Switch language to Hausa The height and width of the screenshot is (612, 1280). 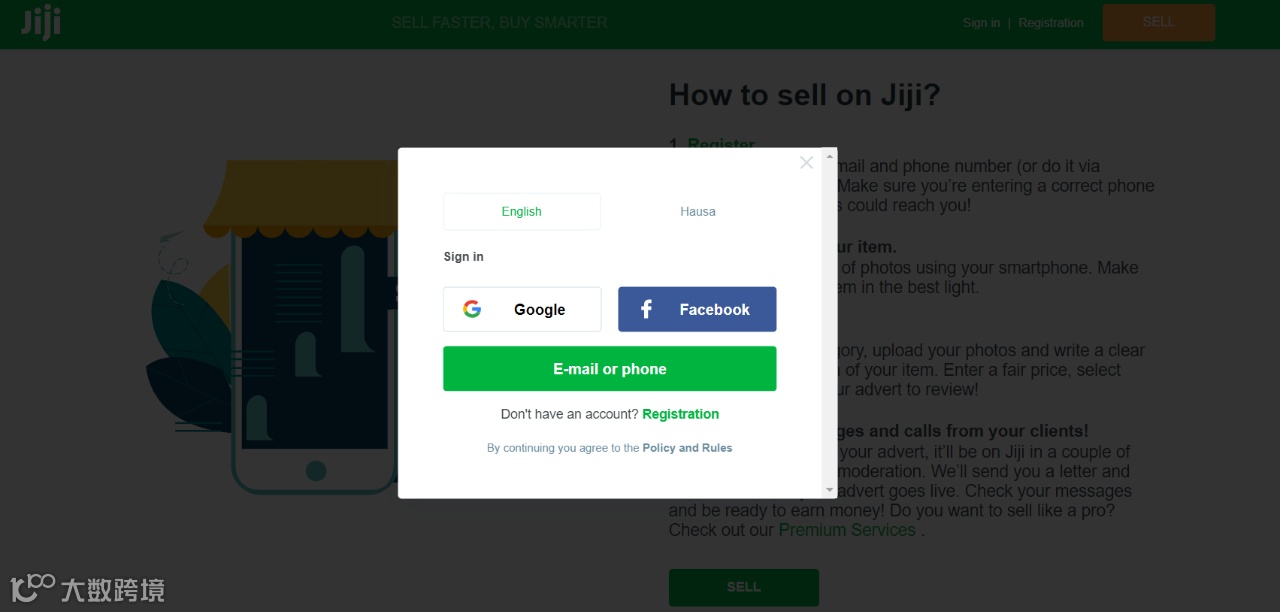pos(698,212)
